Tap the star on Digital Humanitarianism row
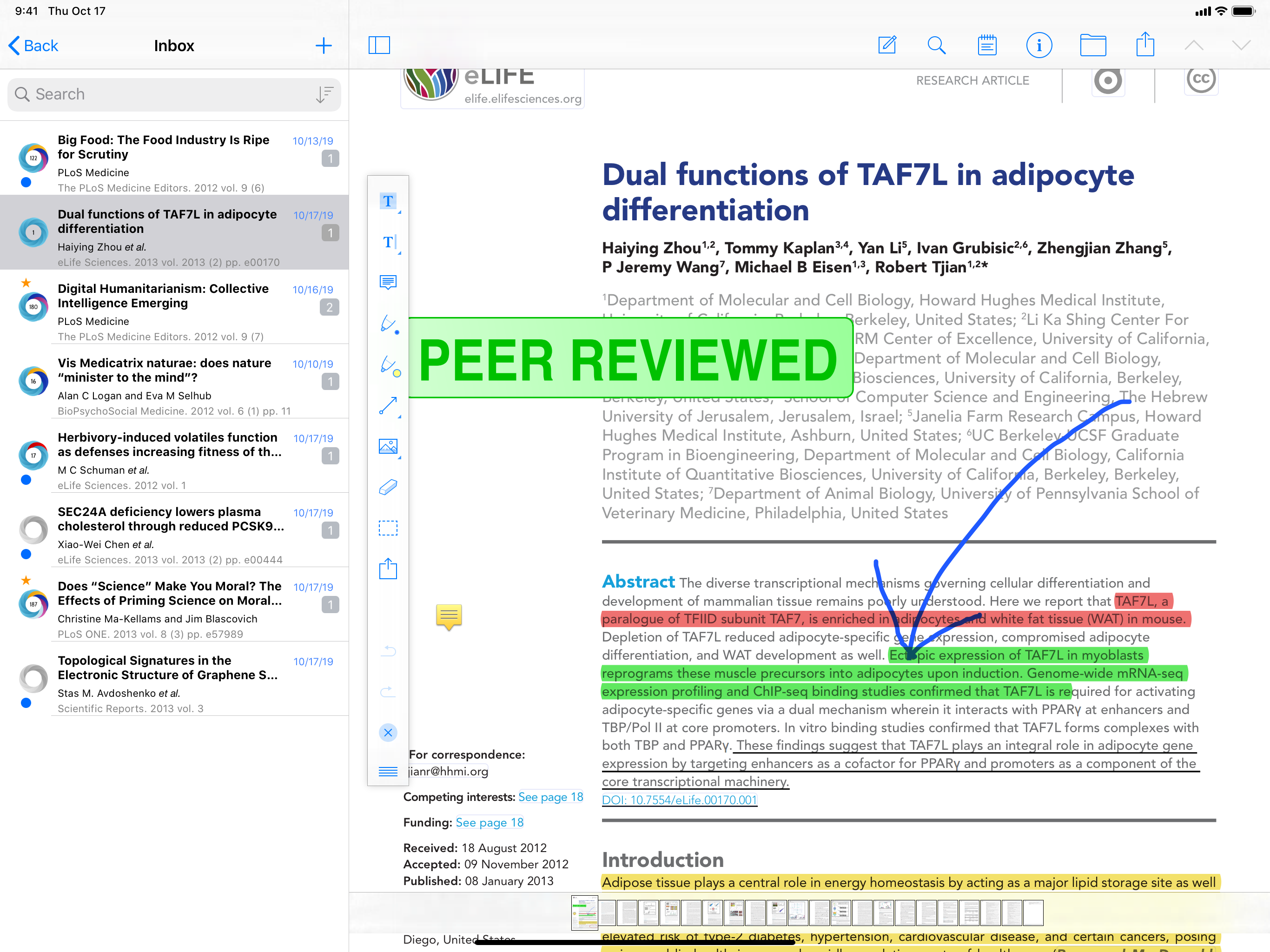The height and width of the screenshot is (952, 1270). click(x=26, y=283)
